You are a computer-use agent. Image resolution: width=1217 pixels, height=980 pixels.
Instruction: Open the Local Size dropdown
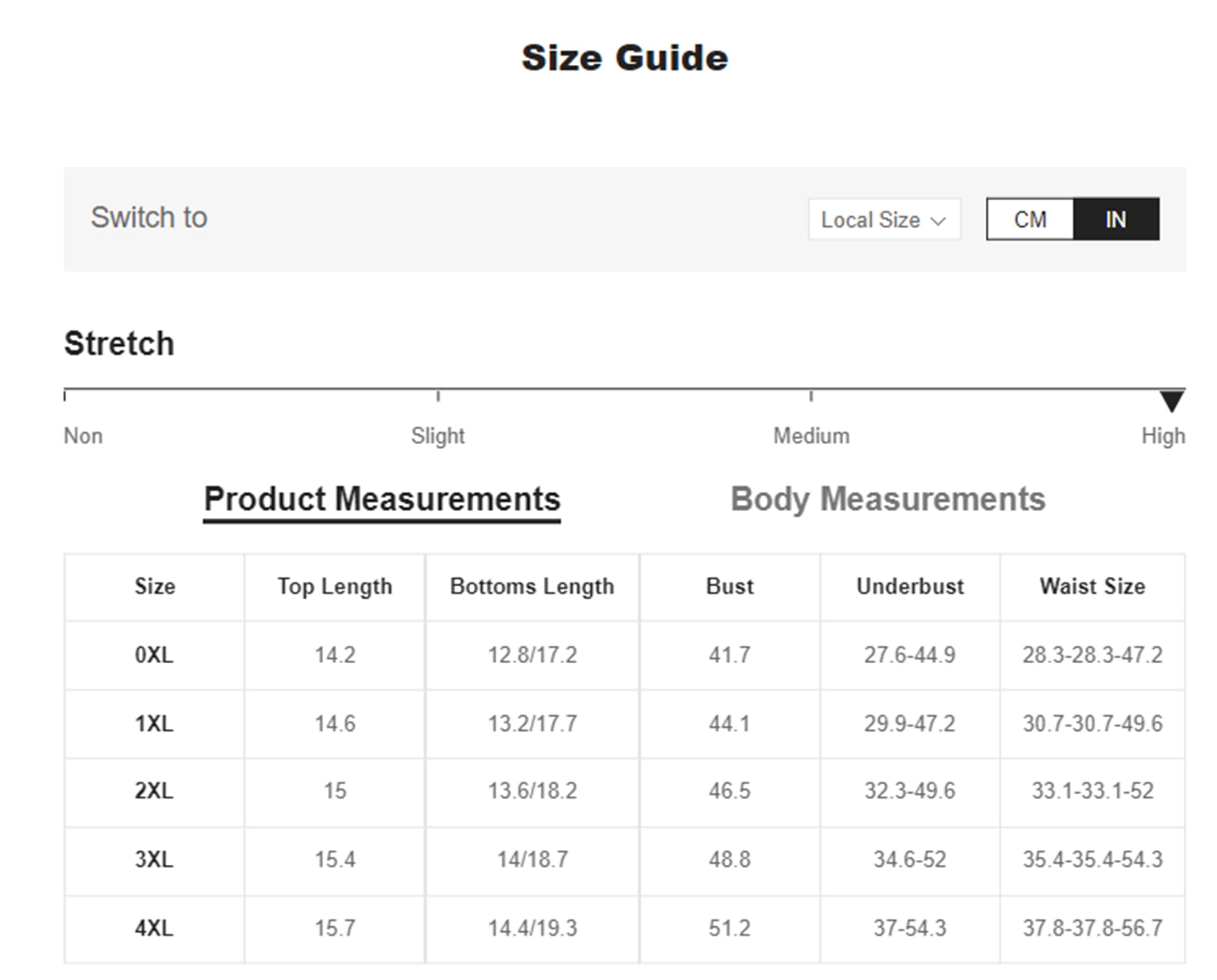[x=883, y=220]
